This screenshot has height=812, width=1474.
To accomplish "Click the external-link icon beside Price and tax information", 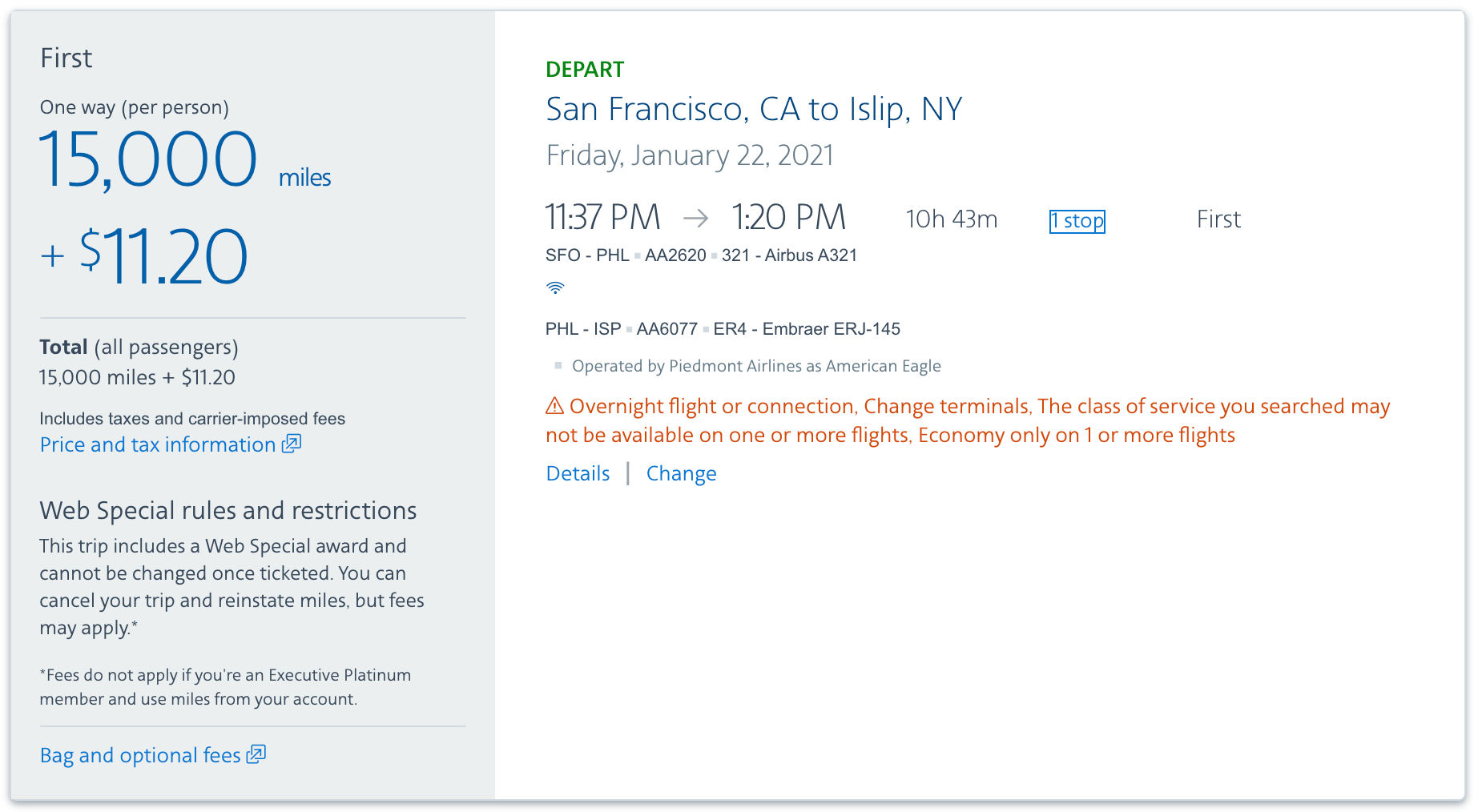I will coord(292,444).
